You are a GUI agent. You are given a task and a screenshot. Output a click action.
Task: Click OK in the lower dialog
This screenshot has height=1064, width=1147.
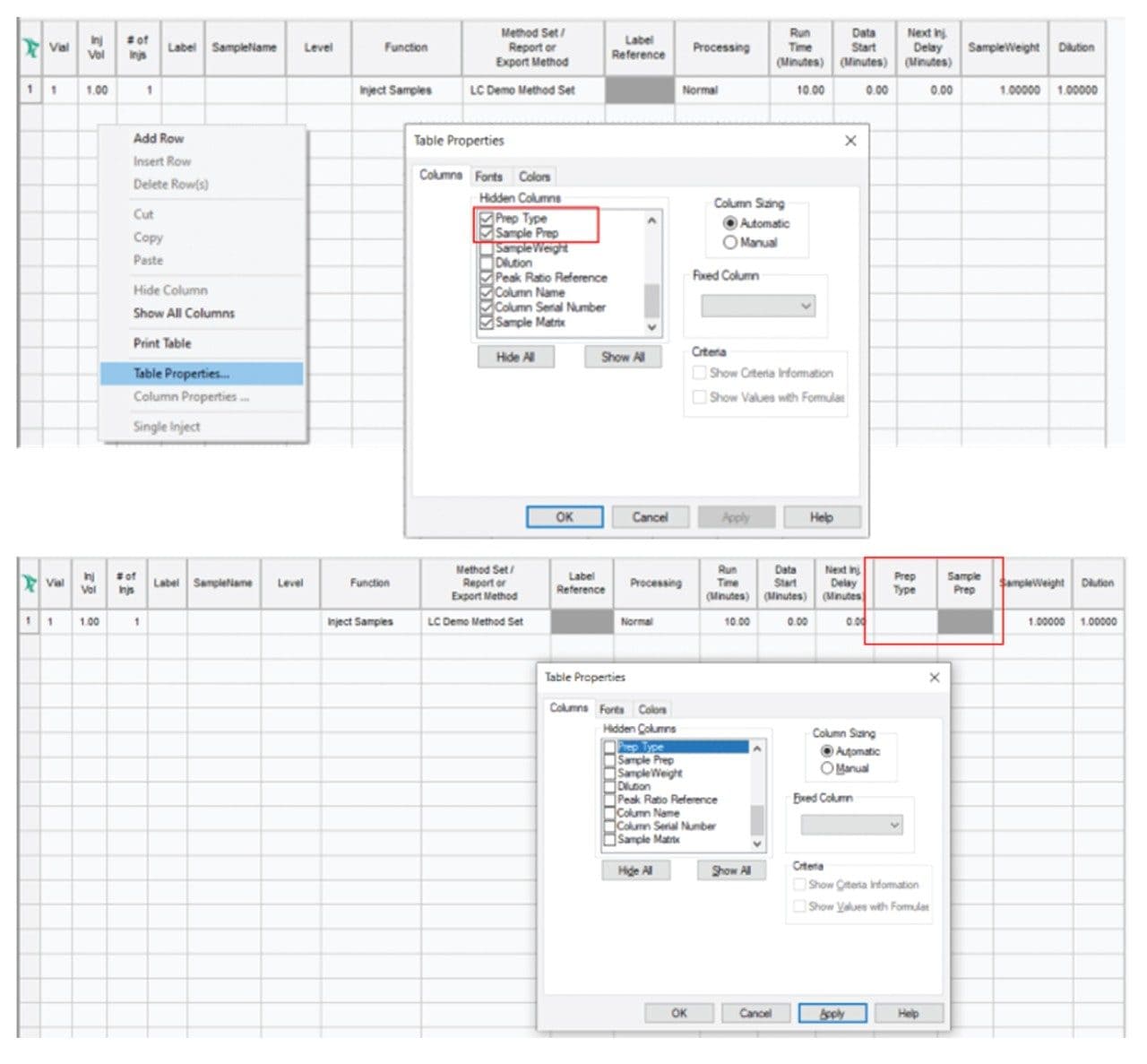click(x=679, y=1013)
